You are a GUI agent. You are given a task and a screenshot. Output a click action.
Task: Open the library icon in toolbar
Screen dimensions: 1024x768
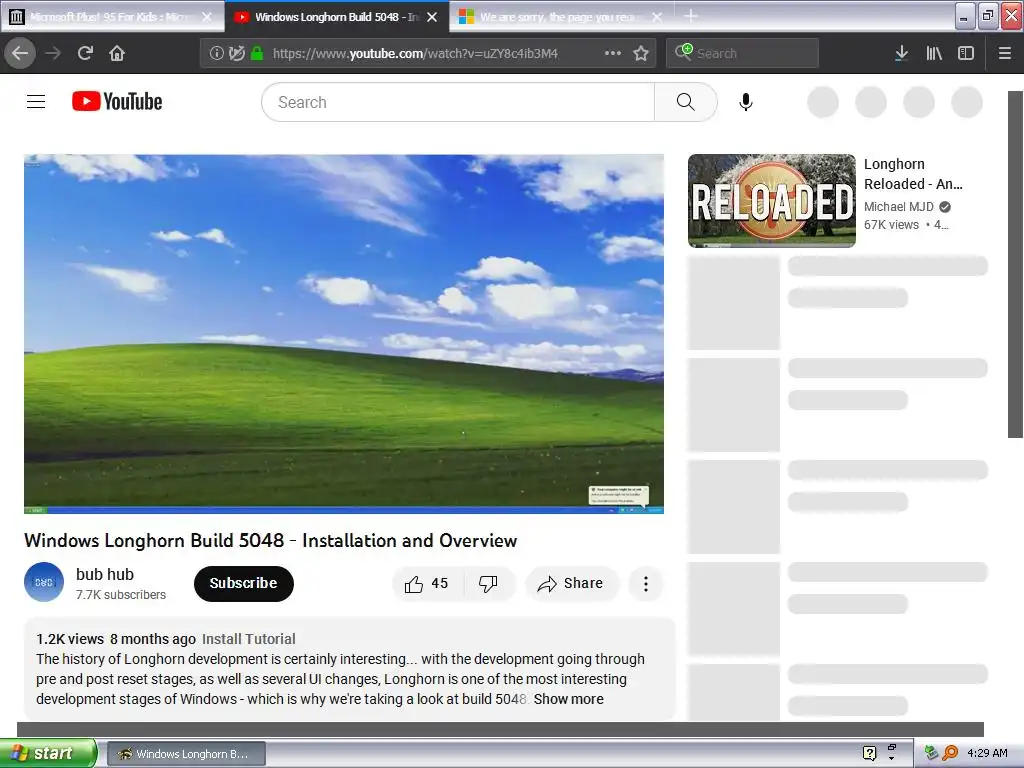tap(934, 53)
